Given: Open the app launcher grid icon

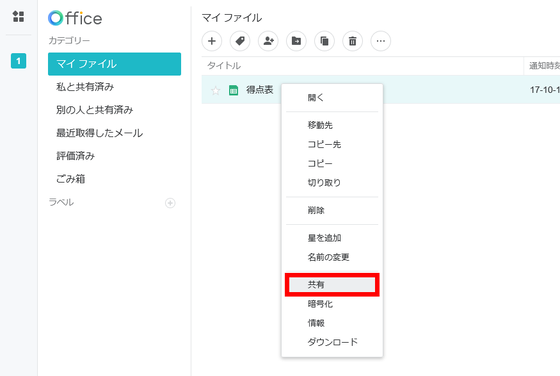Looking at the screenshot, I should [18, 16].
